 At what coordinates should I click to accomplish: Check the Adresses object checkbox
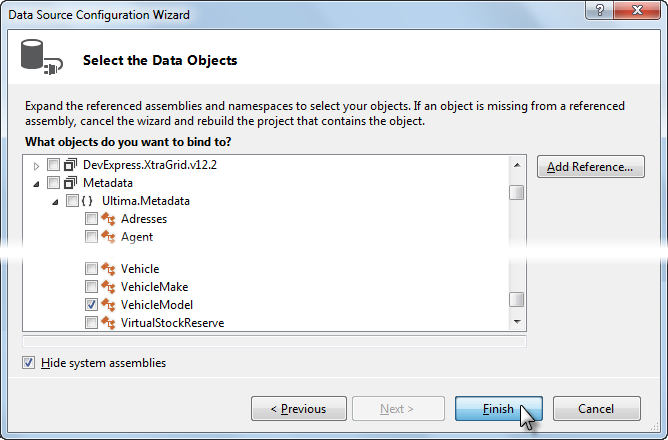click(x=91, y=219)
